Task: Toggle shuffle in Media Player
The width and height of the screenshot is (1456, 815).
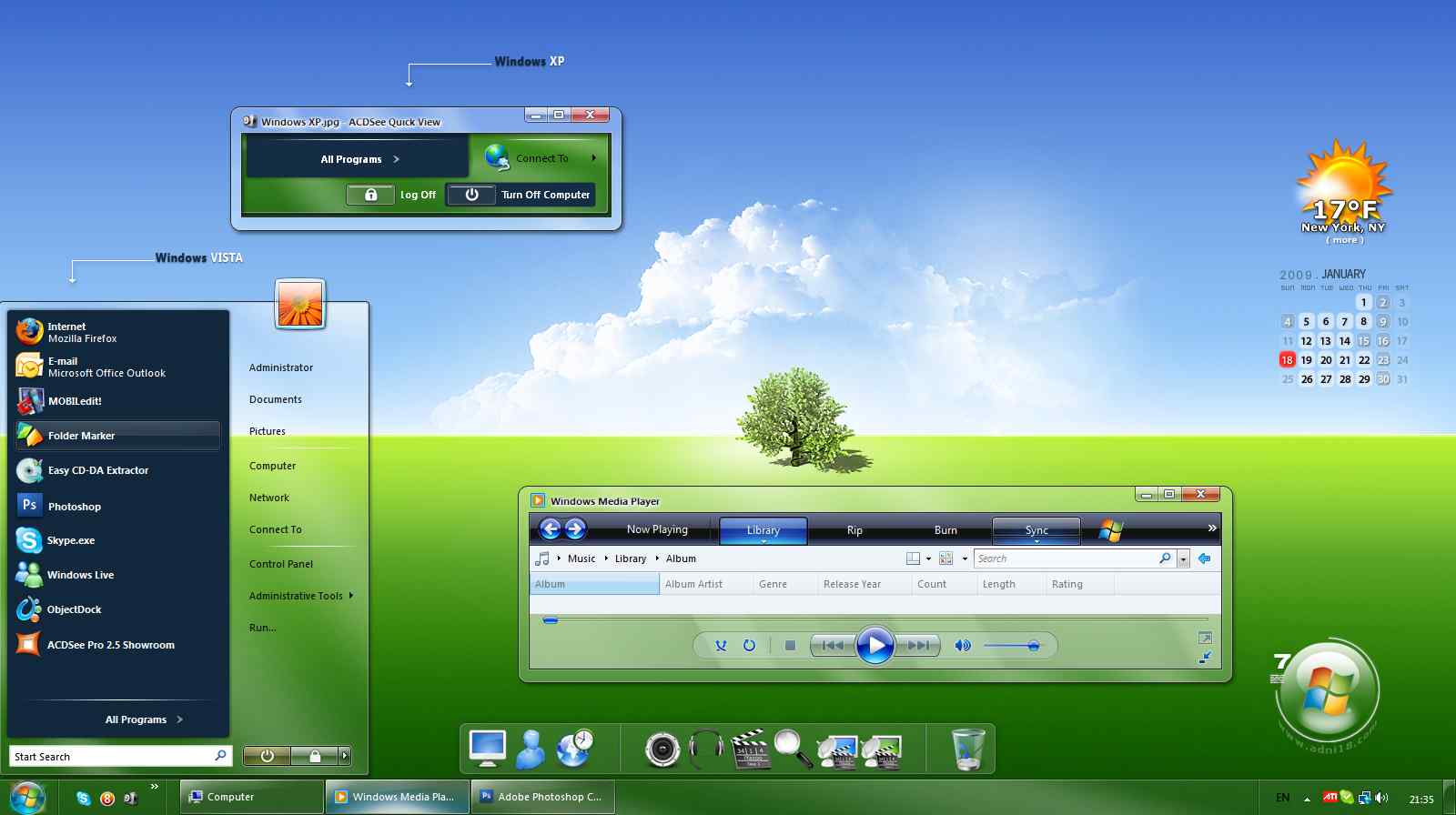Action: point(721,645)
